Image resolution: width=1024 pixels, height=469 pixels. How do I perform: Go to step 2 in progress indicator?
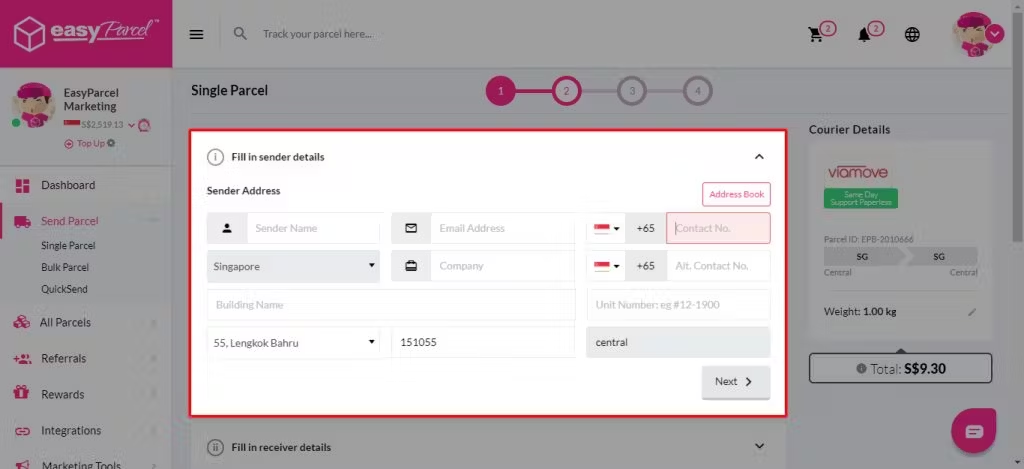(566, 91)
